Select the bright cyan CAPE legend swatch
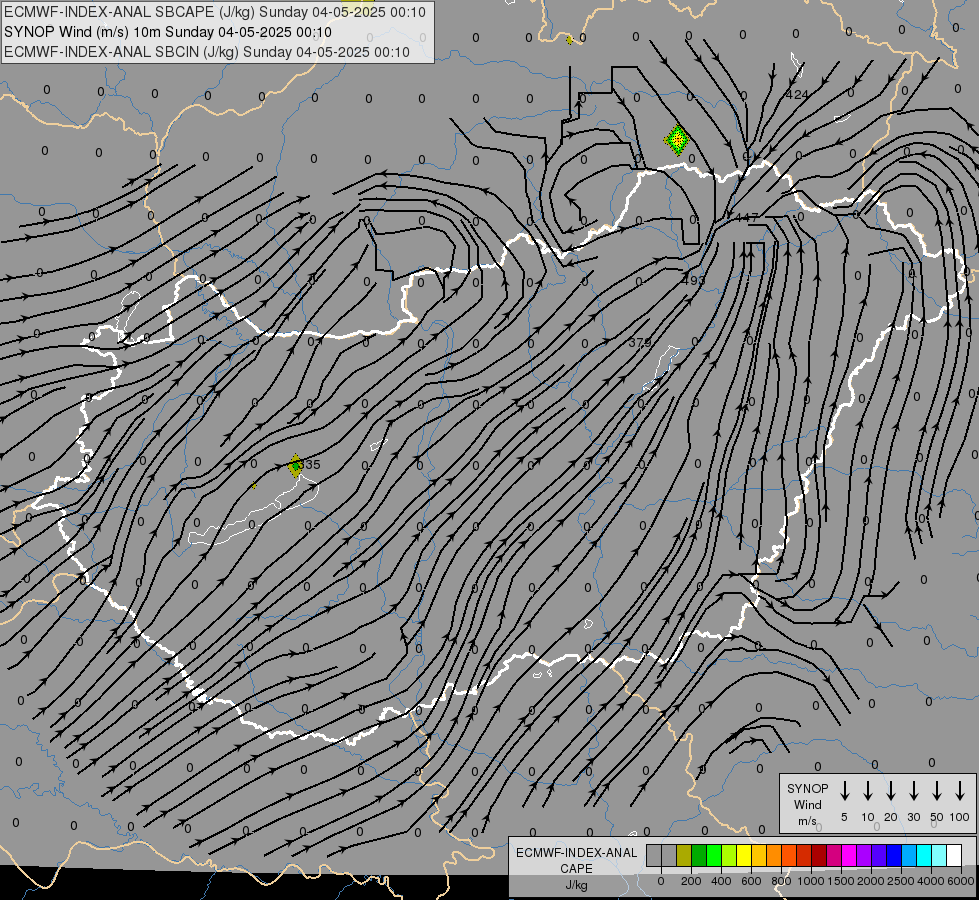Image resolution: width=979 pixels, height=900 pixels. pyautogui.click(x=924, y=855)
